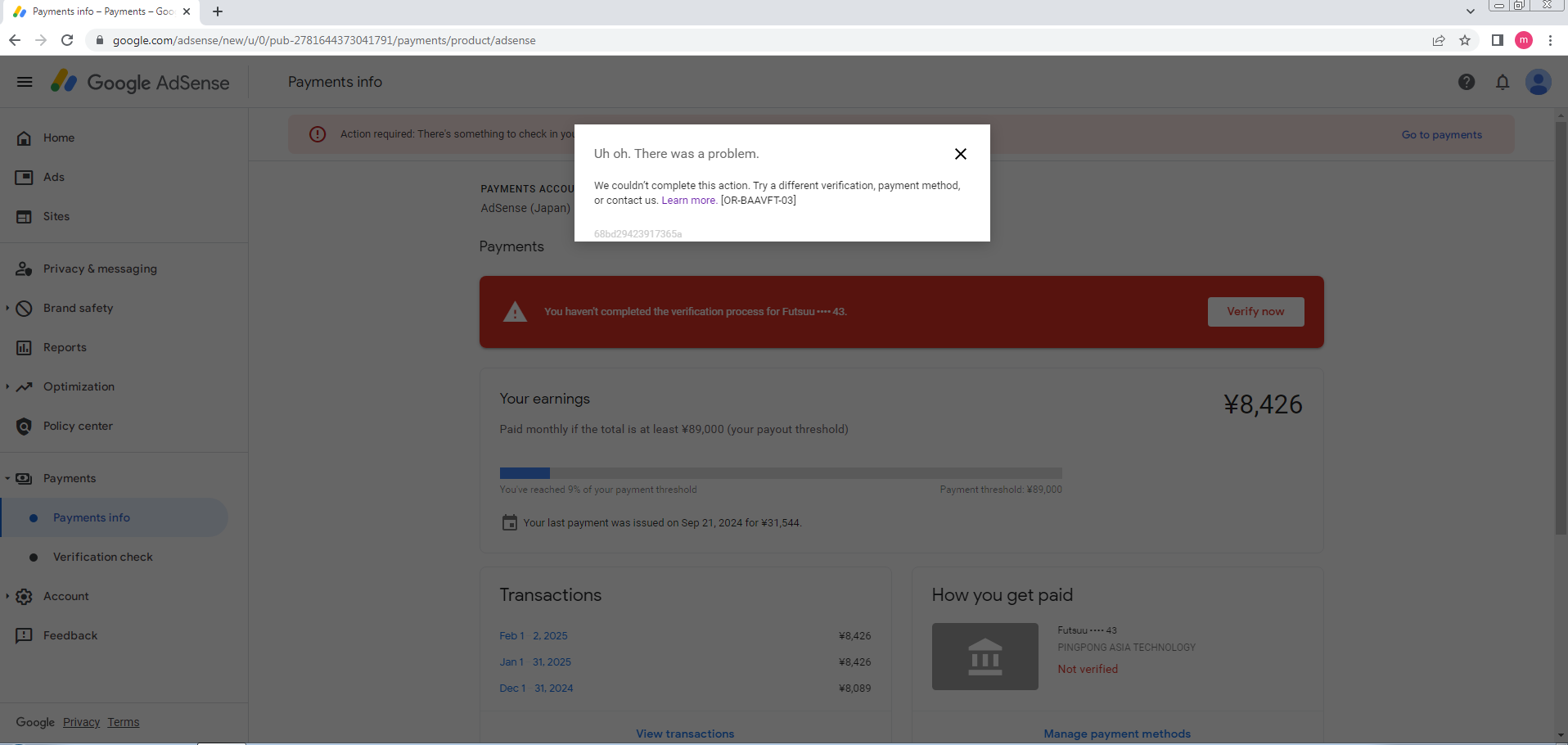This screenshot has width=1568, height=745.
Task: Click the Optimization trend icon
Action: point(25,386)
